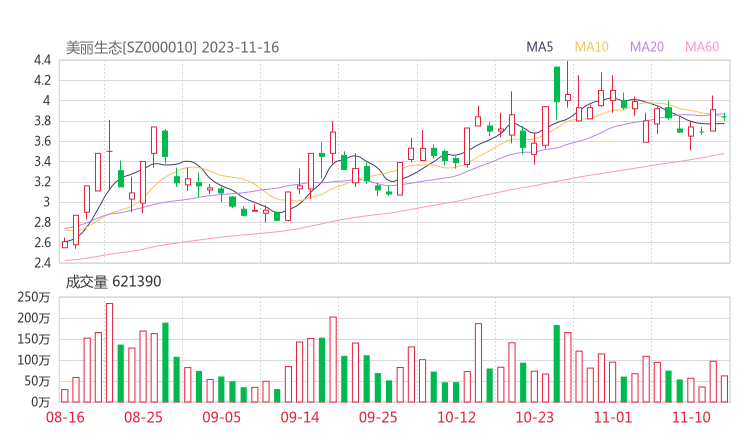740x440 pixels.
Task: Click the 08-25 date axis label
Action: [143, 417]
